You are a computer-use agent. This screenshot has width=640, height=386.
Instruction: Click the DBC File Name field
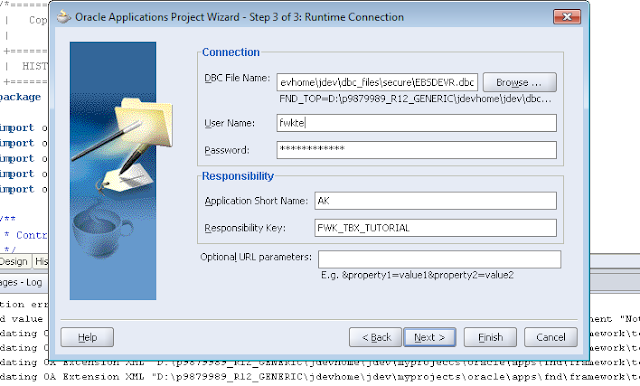click(x=377, y=82)
